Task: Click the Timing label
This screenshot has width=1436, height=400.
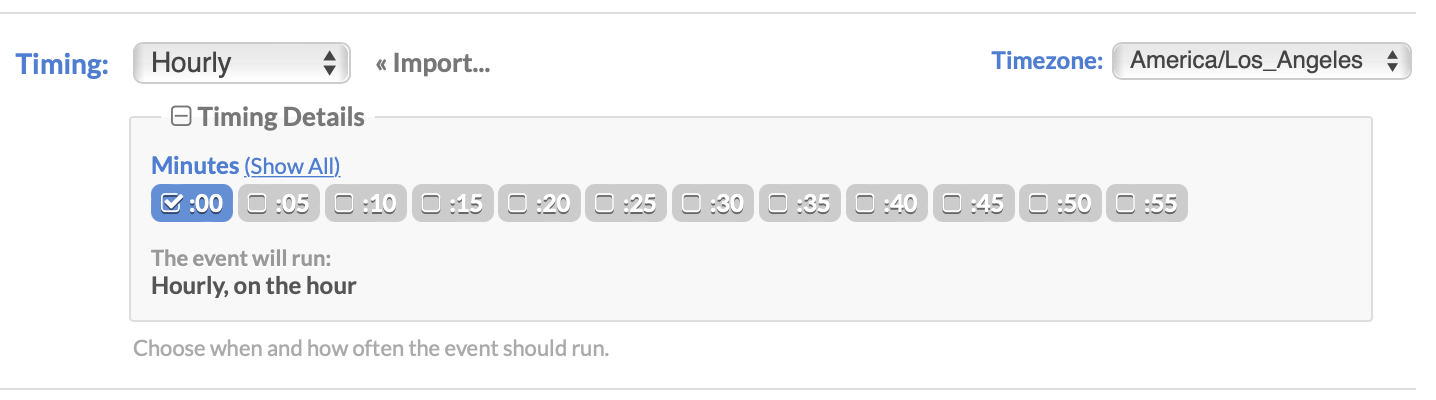Action: point(62,64)
